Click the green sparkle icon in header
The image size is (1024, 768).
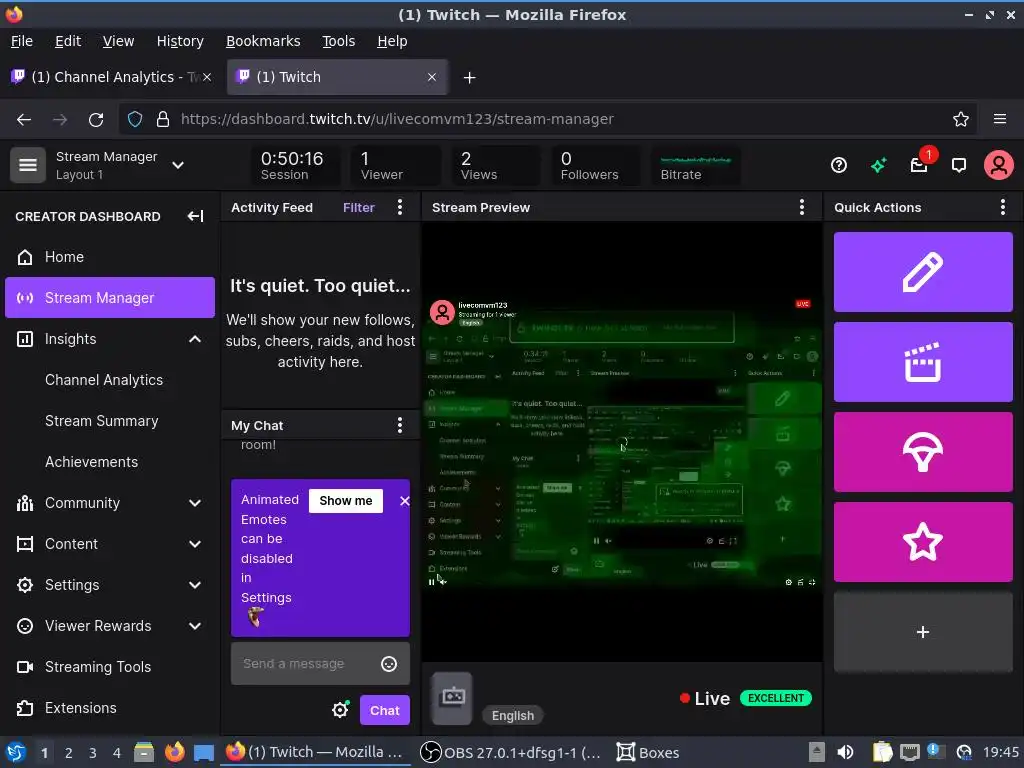tap(878, 165)
